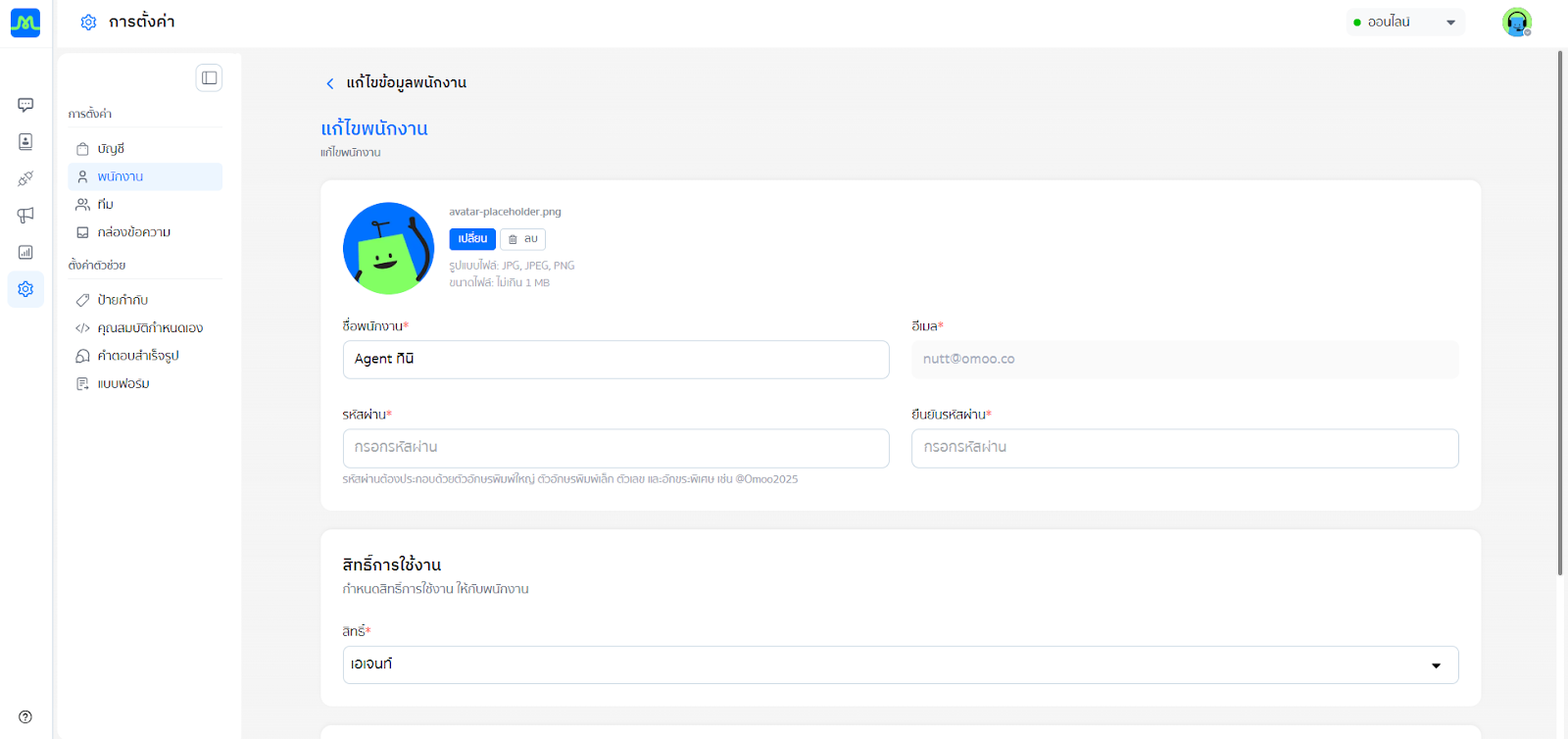The width and height of the screenshot is (1568, 739).
Task: Open the แบบฟอร์ม menu item
Action: (x=145, y=383)
